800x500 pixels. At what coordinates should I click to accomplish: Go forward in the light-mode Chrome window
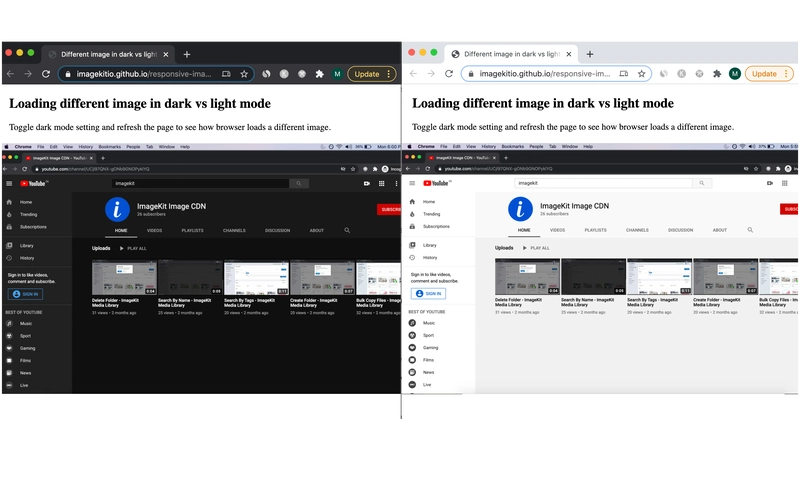[x=431, y=73]
